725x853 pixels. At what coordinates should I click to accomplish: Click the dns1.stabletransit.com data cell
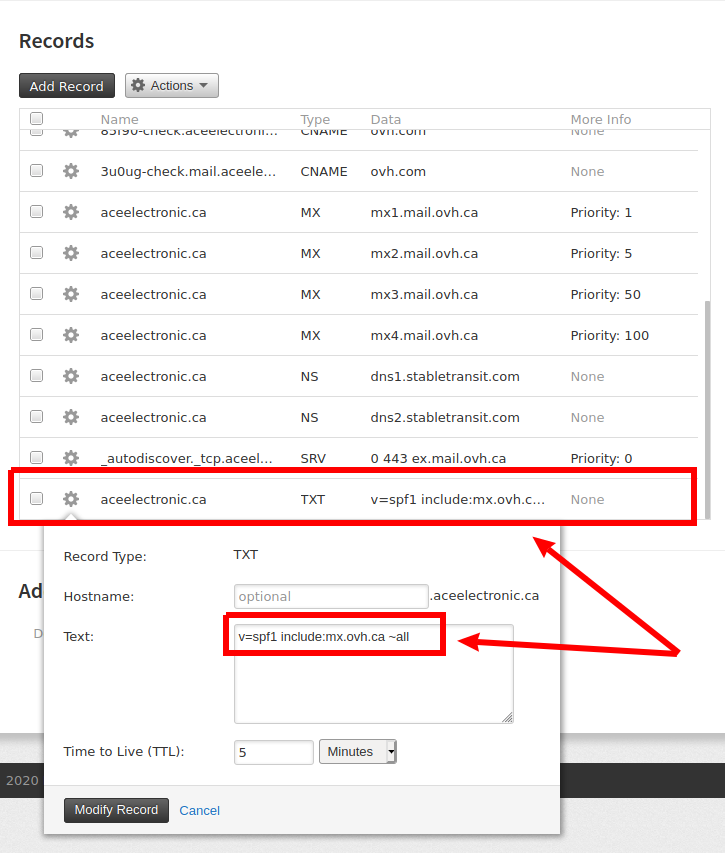click(x=445, y=376)
